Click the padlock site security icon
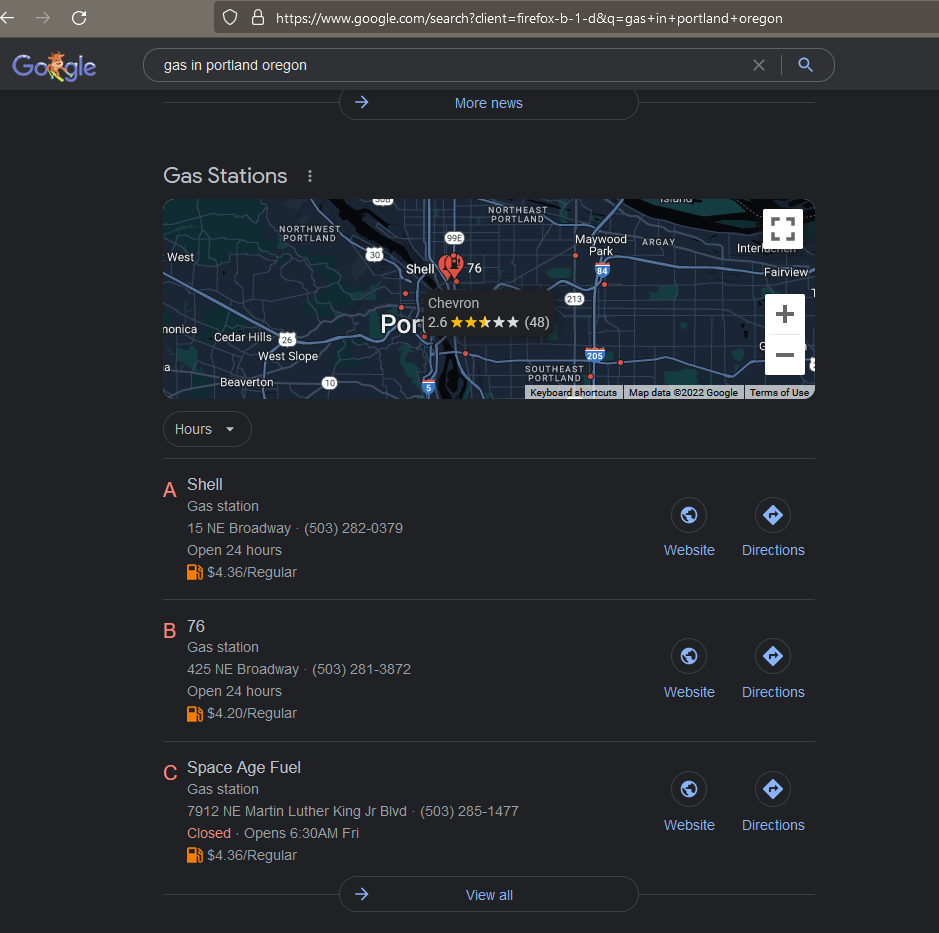Viewport: 939px width, 933px height. 258,17
